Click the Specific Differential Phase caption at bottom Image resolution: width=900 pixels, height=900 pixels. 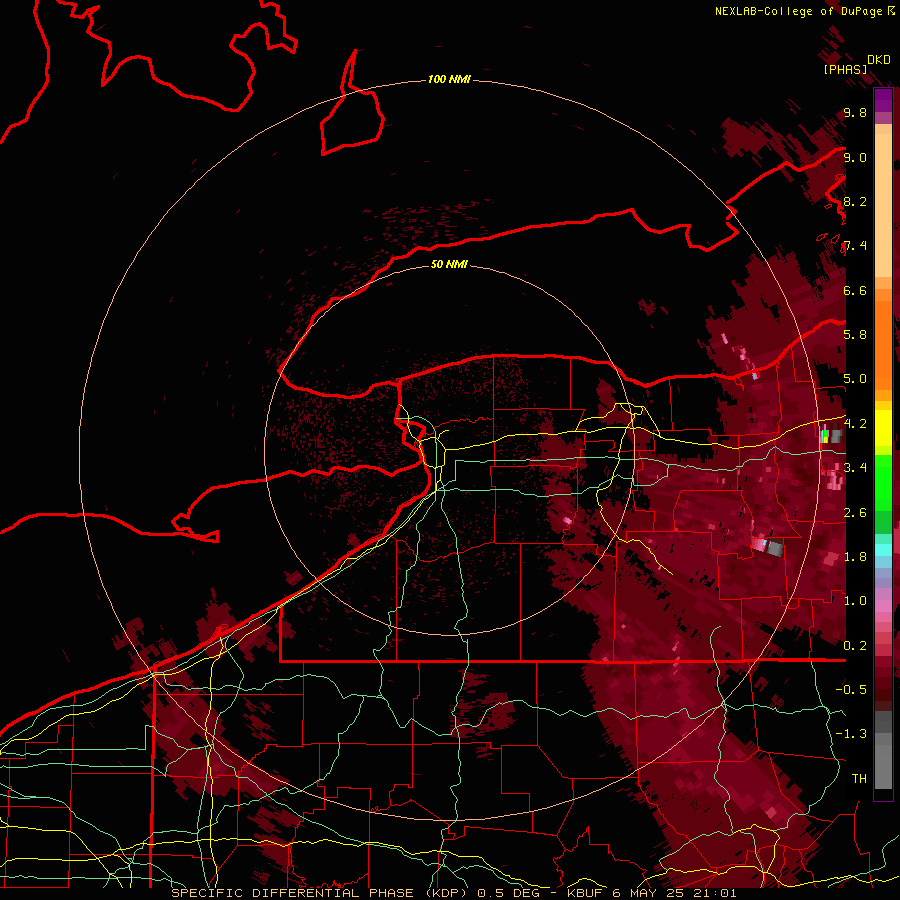[453, 893]
